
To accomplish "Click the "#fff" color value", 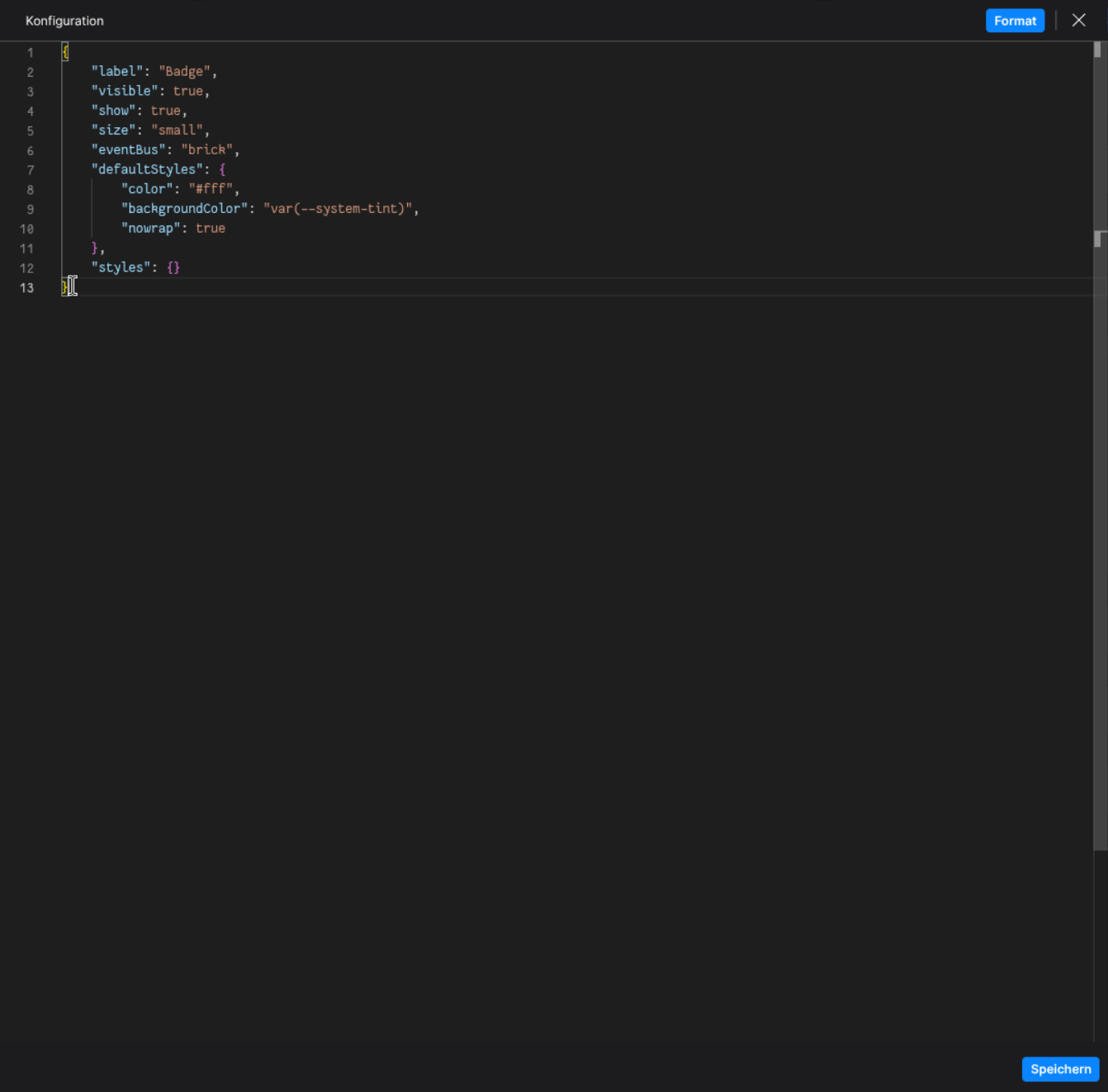I will [211, 189].
